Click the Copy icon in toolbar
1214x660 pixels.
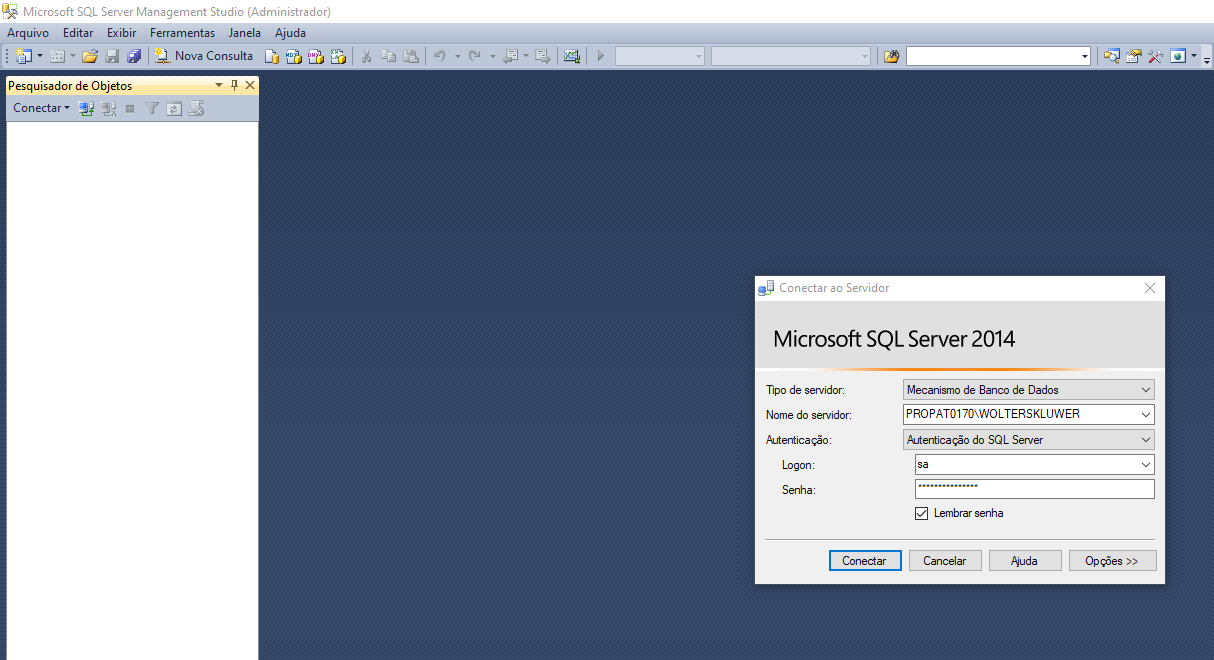(x=388, y=56)
